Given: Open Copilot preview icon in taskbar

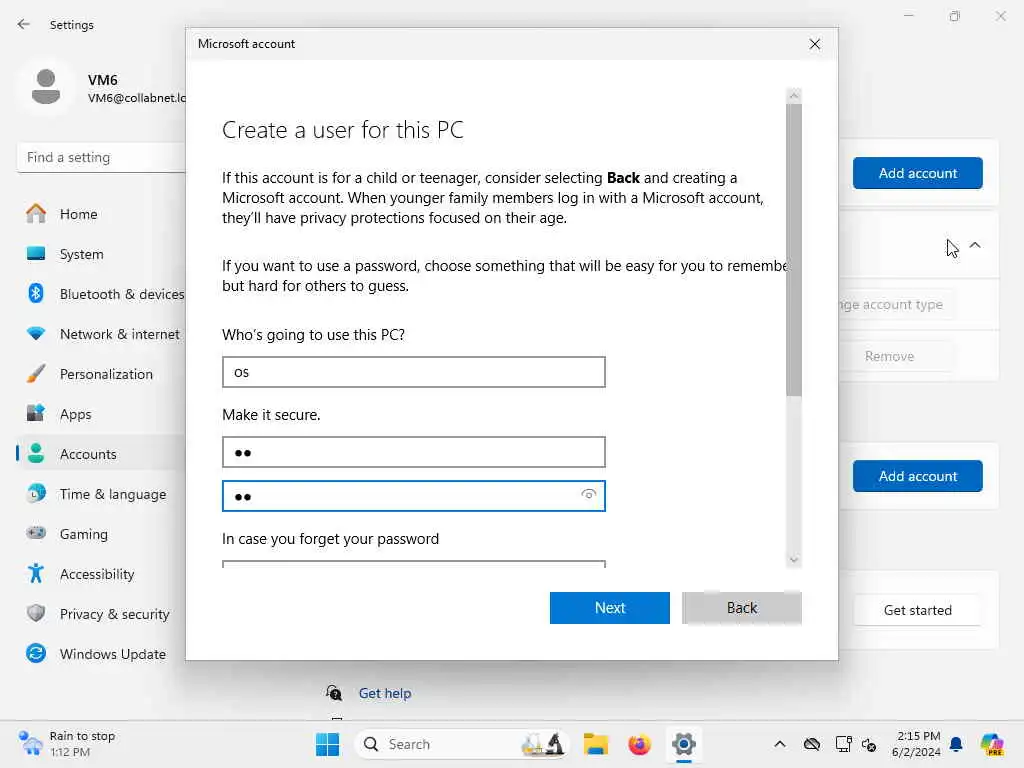Looking at the screenshot, I should pos(992,744).
